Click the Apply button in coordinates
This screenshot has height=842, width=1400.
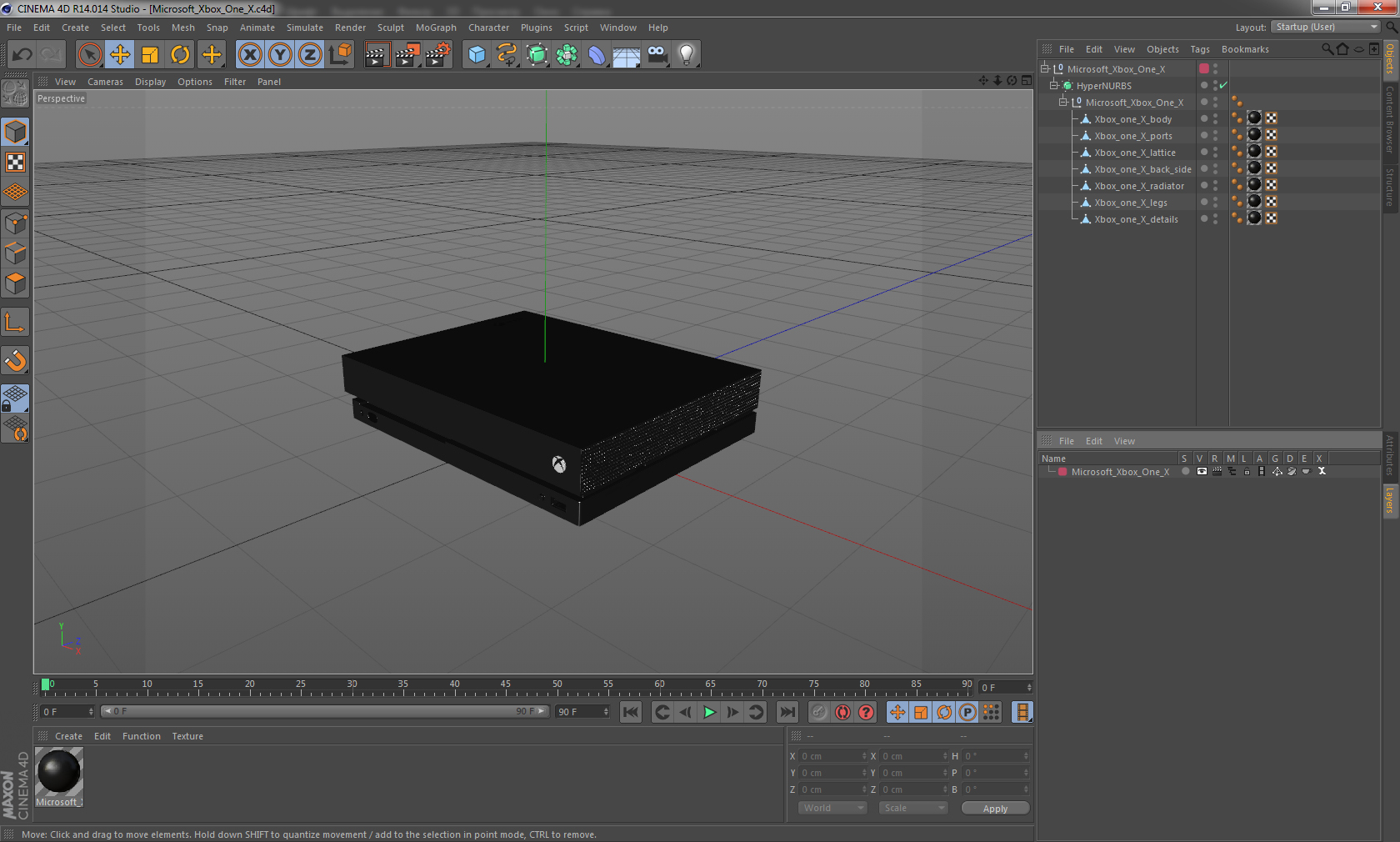[995, 809]
